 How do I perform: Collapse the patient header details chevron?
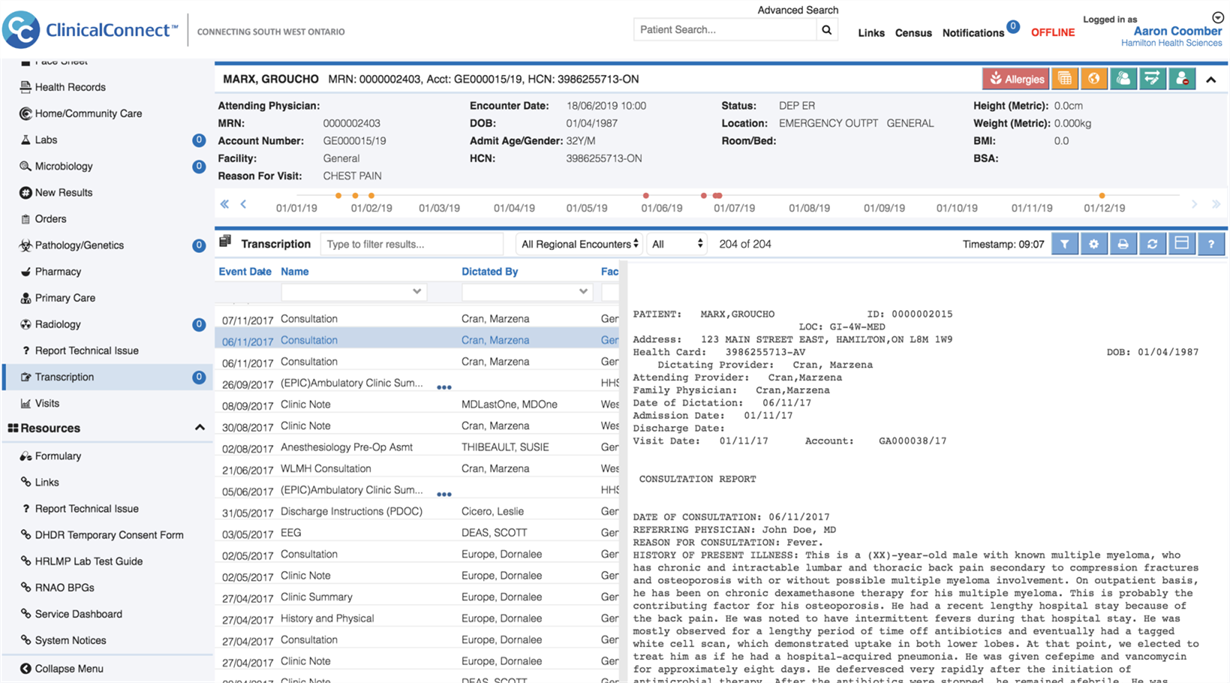point(1211,79)
